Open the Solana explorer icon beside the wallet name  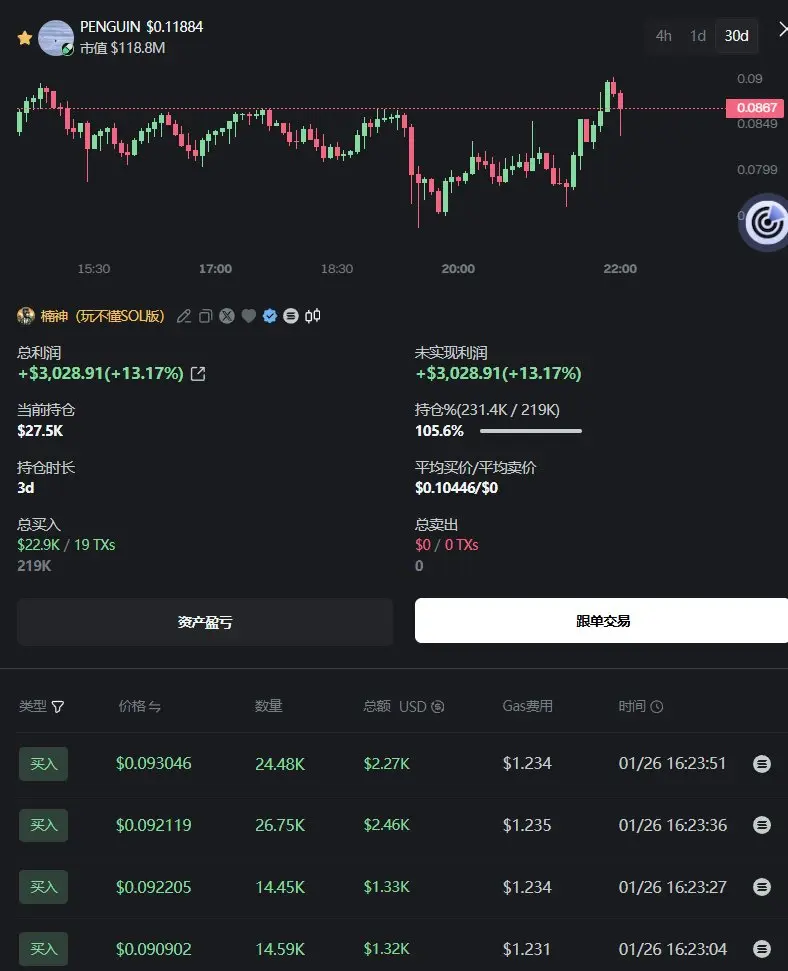pos(291,316)
